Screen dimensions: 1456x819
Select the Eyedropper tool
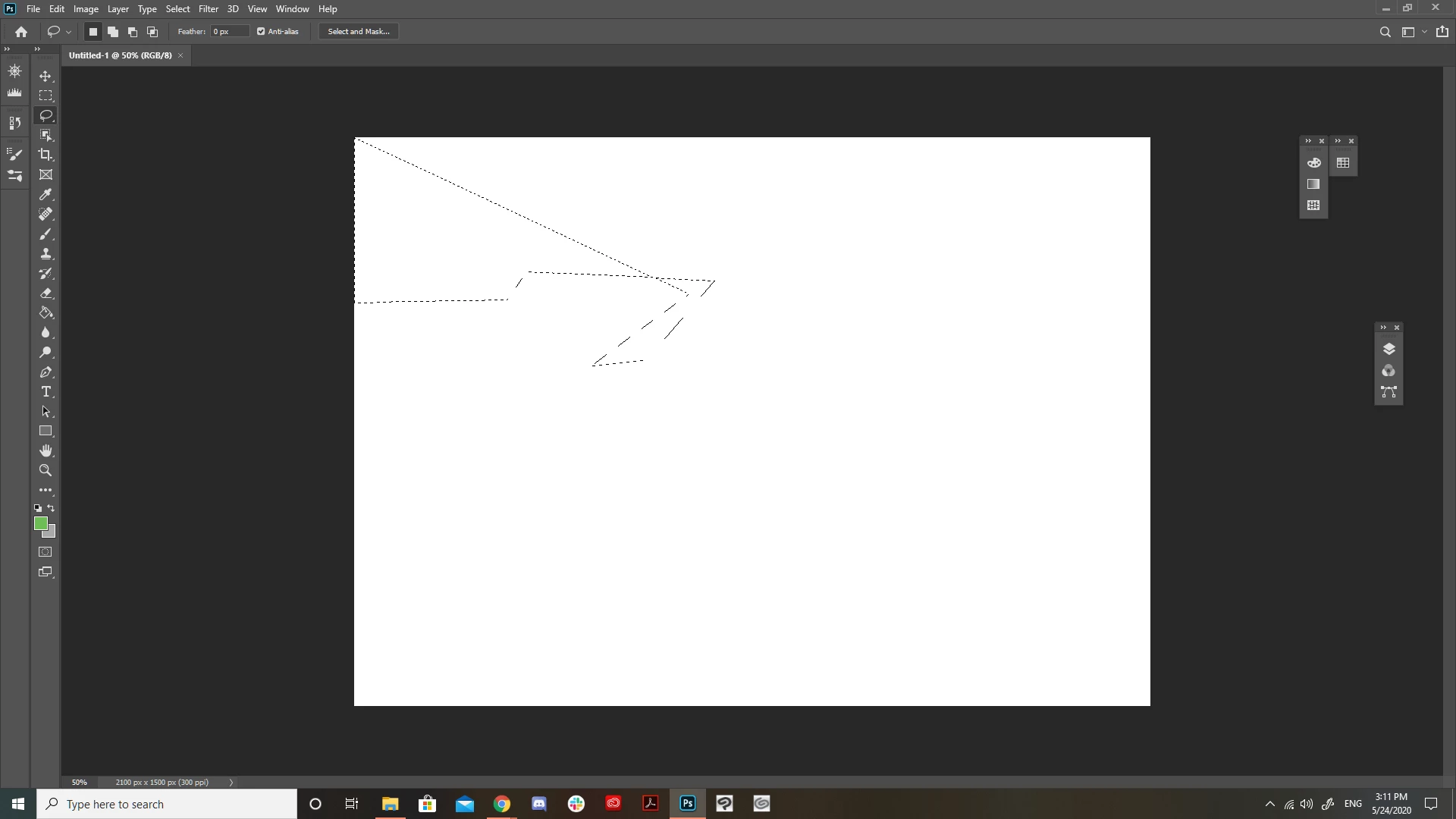point(45,195)
